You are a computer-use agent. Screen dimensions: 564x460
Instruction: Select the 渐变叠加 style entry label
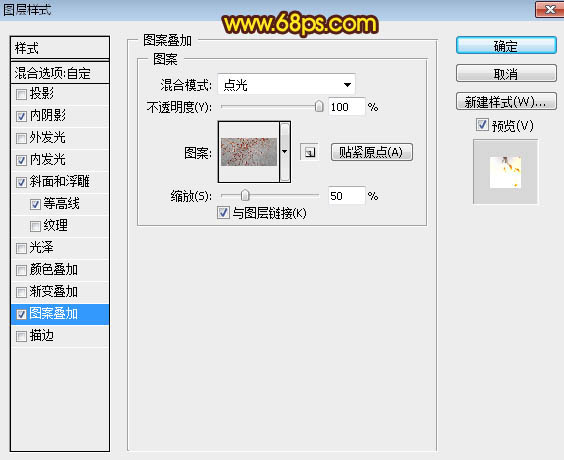(x=54, y=291)
